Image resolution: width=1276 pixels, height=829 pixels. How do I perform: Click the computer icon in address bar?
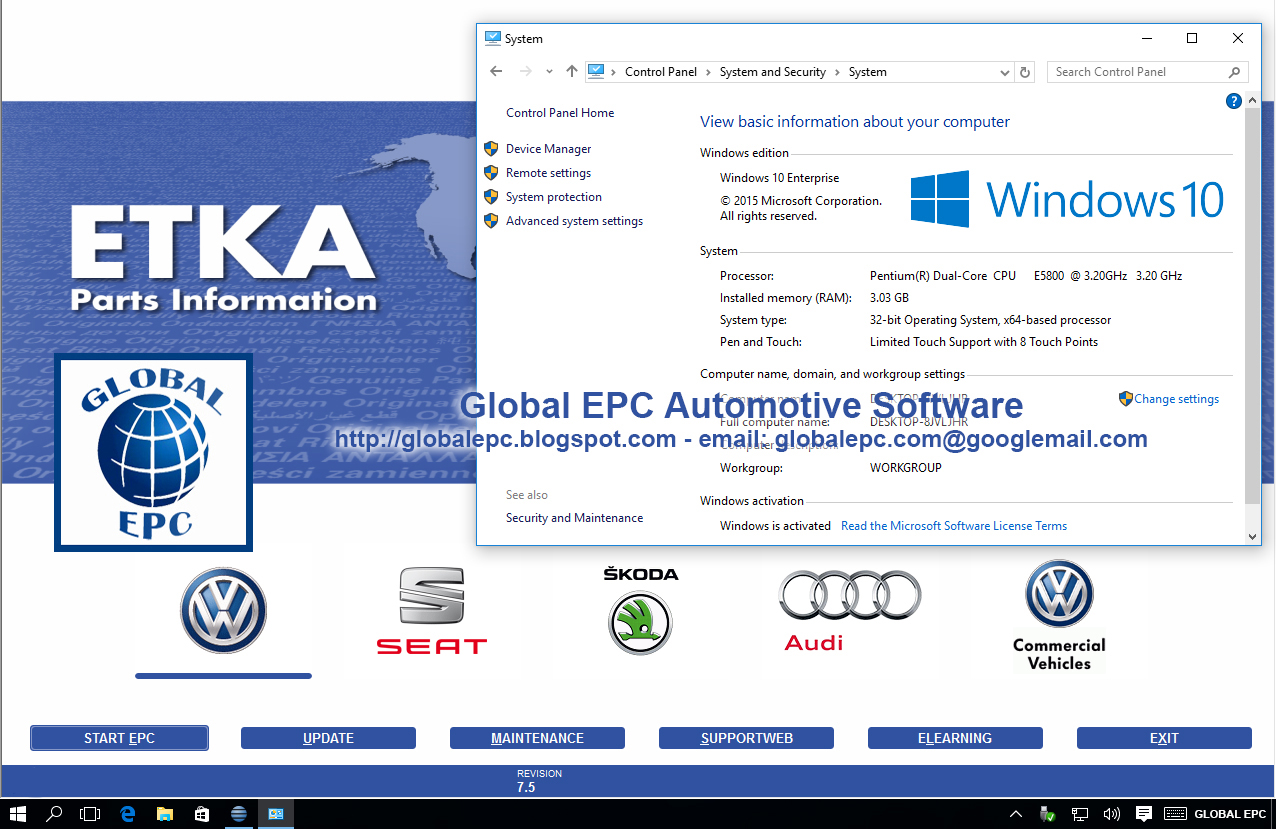click(x=596, y=71)
